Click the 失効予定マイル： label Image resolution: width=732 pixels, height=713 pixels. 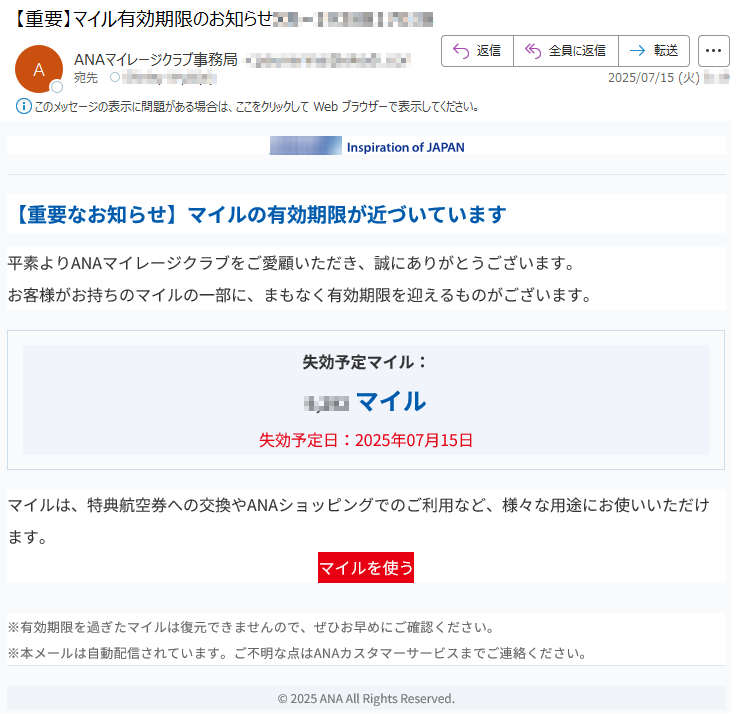tap(364, 362)
